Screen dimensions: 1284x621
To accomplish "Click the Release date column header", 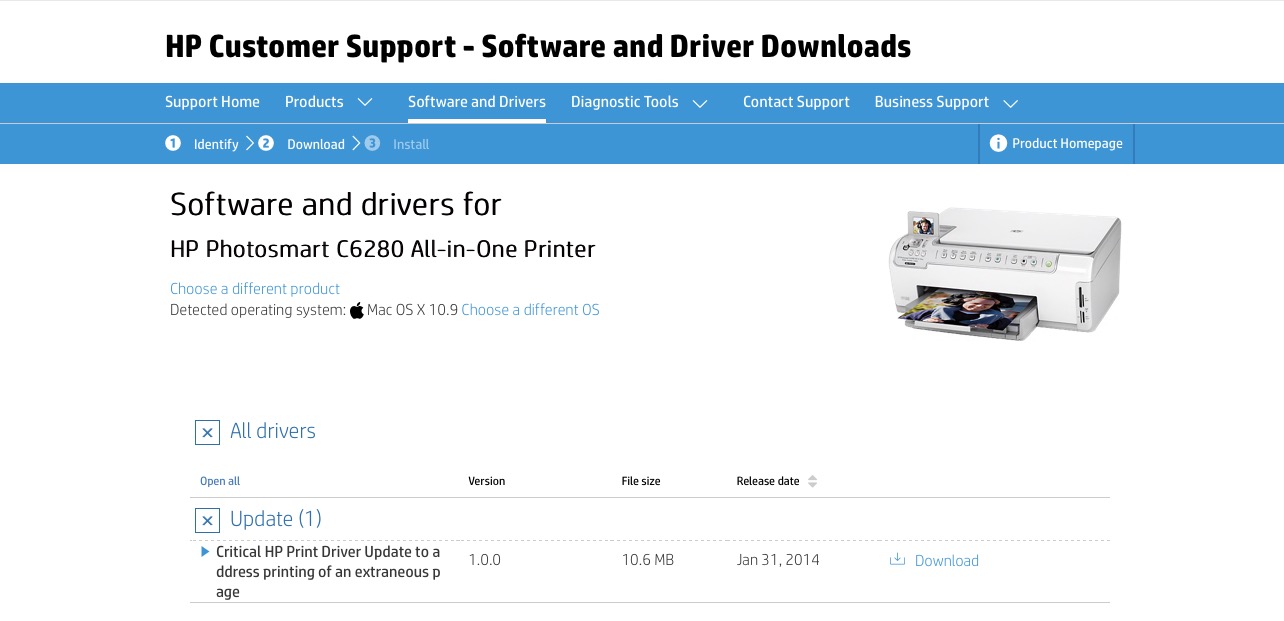I will pyautogui.click(x=768, y=481).
